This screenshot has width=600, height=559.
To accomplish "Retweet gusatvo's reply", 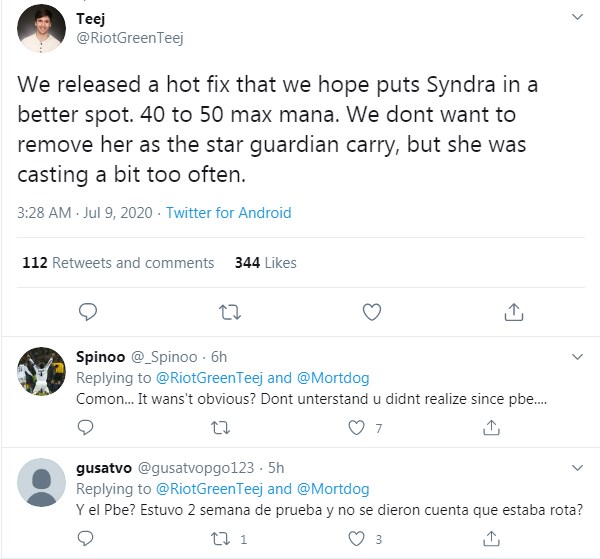I will point(219,540).
